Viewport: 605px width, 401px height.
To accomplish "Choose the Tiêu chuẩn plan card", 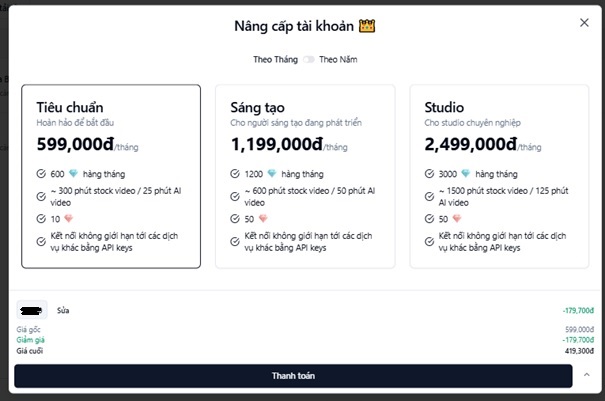I will 110,176.
